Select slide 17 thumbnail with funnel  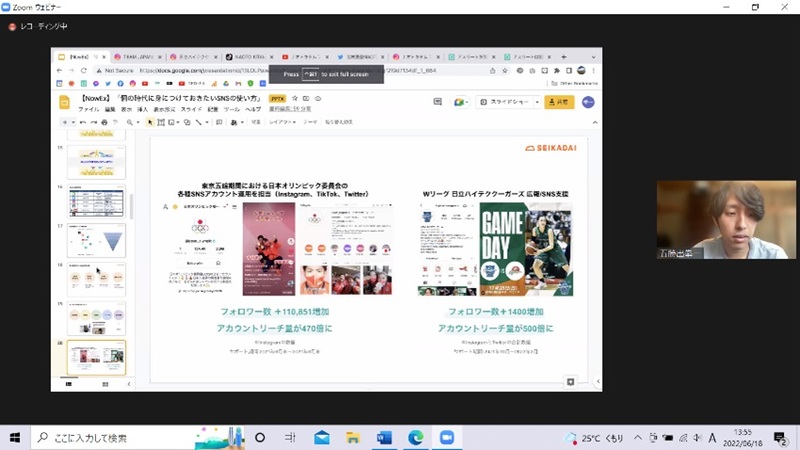(96, 240)
